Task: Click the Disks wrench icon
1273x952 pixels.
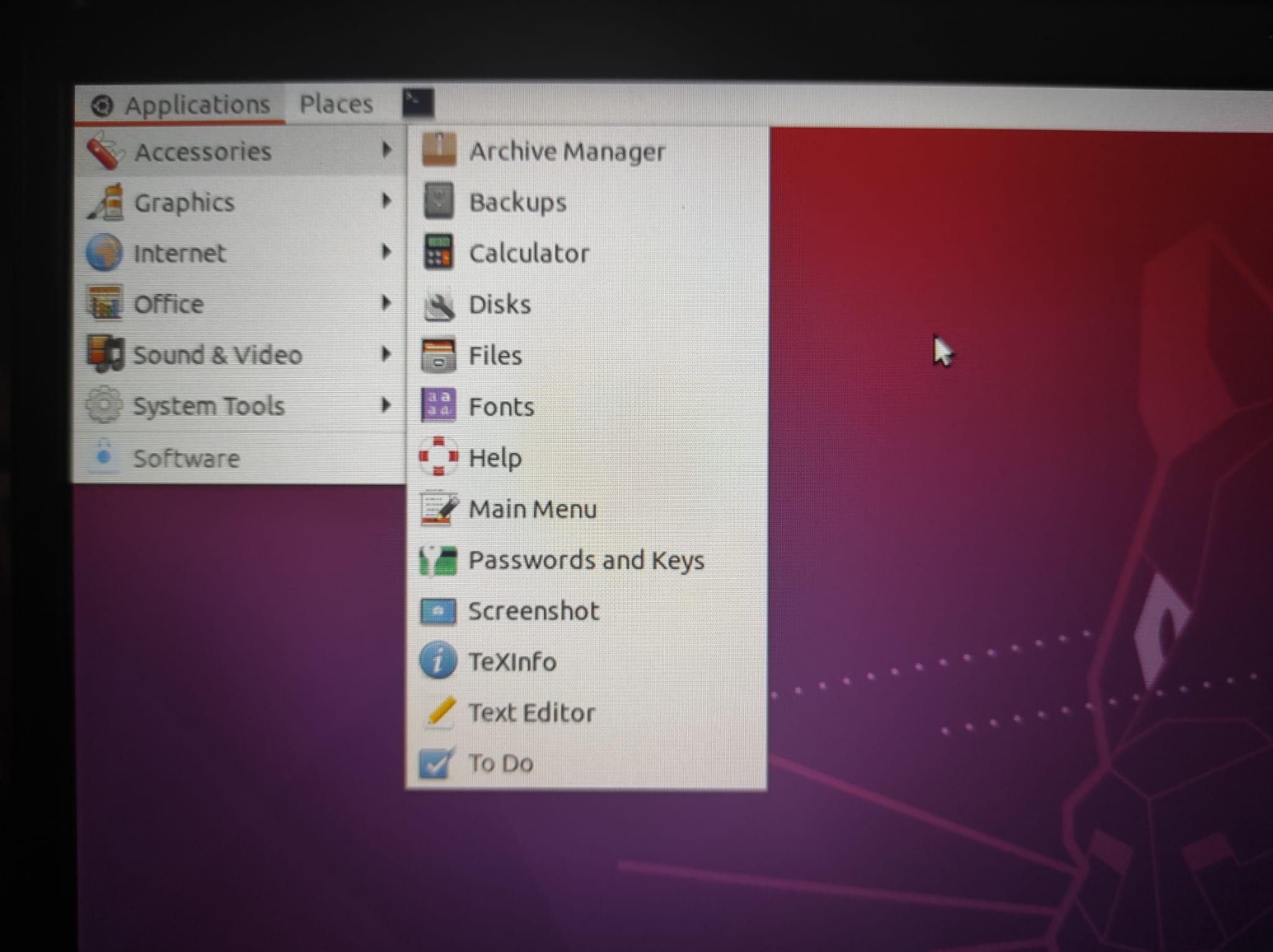Action: pyautogui.click(x=439, y=305)
